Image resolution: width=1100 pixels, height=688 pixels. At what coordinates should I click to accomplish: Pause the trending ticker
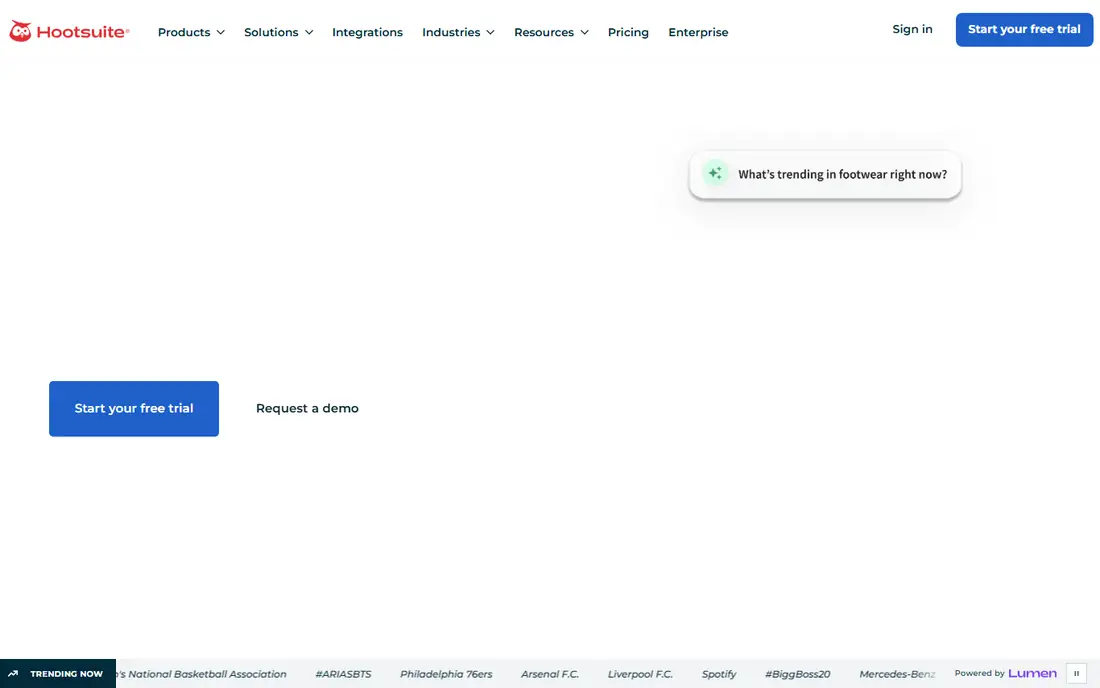1076,673
